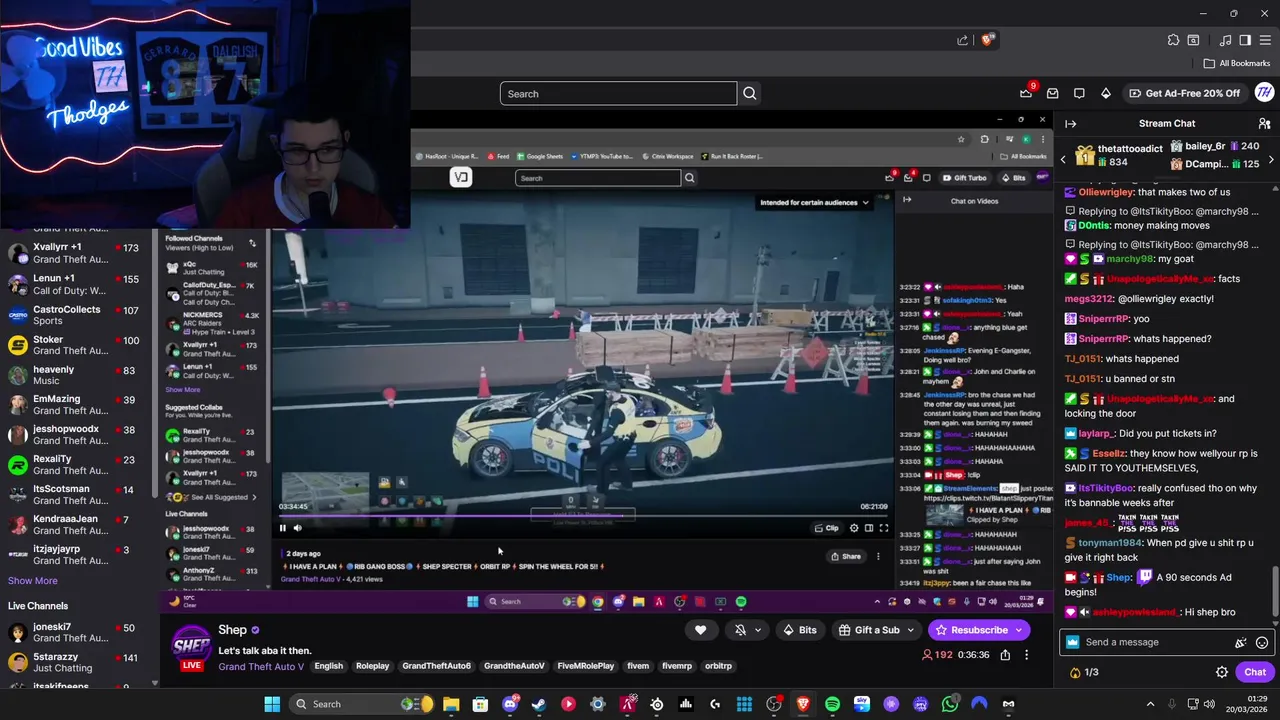Viewport: 1280px width, 720px height.
Task: Select the Roleplay tag
Action: [373, 666]
